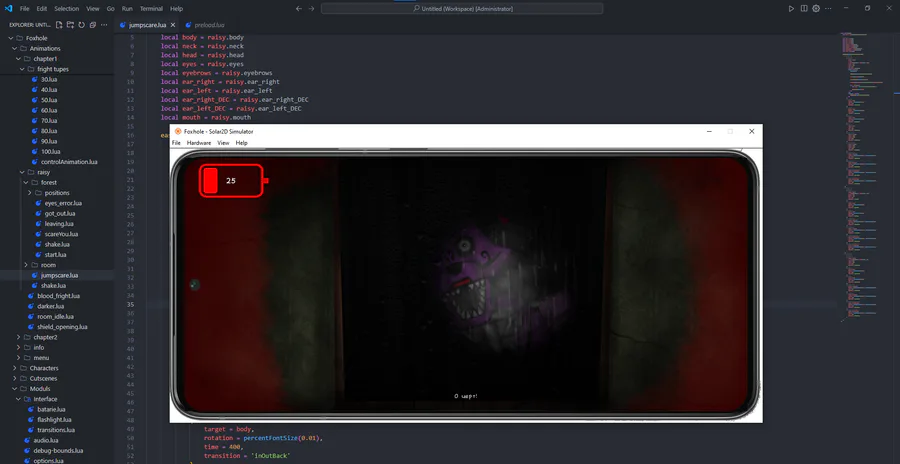Click the Lua icon beside eyes_error.lua
The width and height of the screenshot is (900, 464).
click(x=39, y=203)
